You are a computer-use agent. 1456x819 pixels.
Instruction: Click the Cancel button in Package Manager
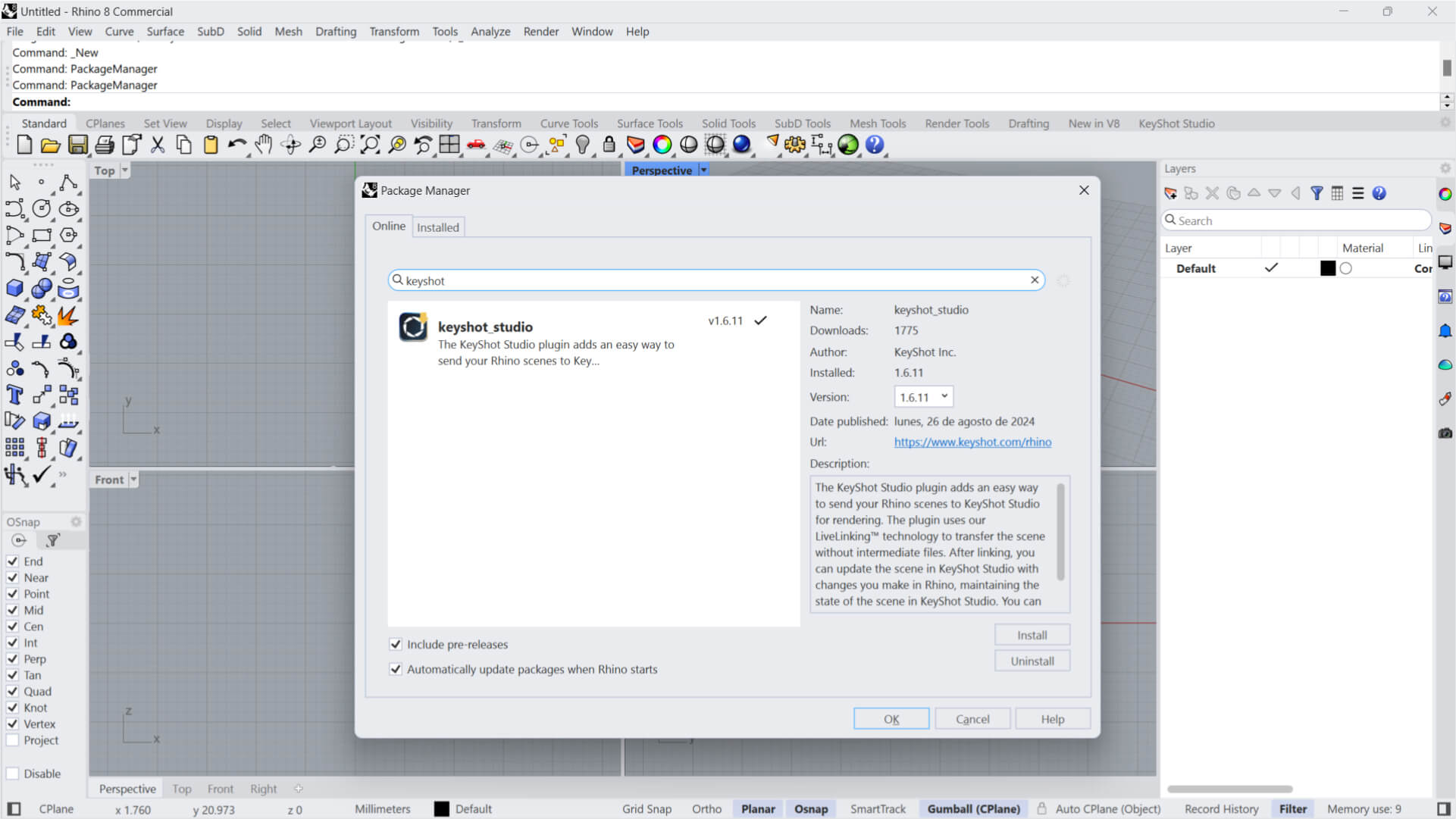972,720
